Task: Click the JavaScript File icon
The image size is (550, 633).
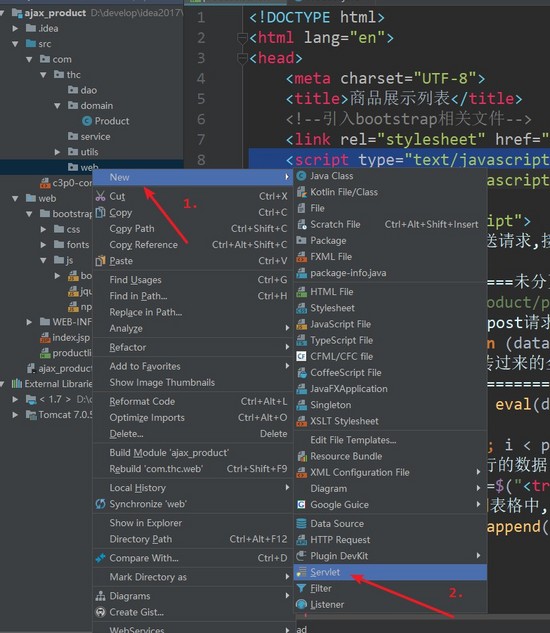Action: [301, 324]
